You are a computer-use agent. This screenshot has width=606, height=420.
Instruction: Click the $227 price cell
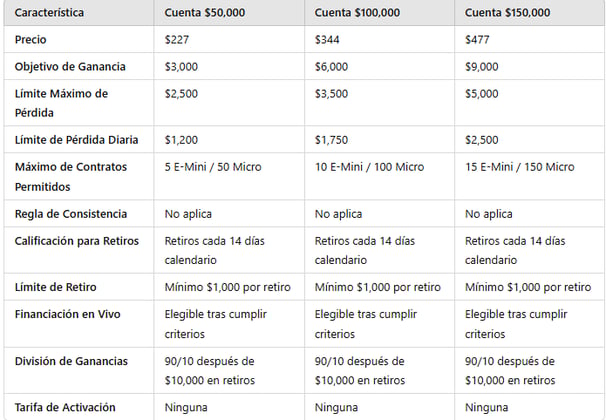(x=177, y=39)
